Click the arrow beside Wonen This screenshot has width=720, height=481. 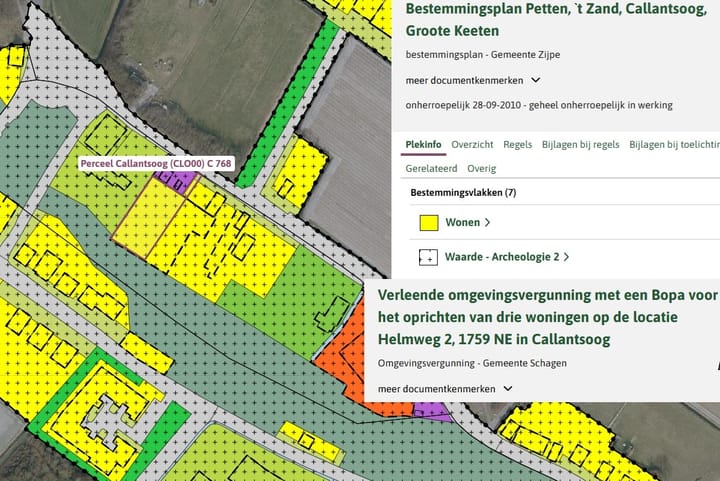click(487, 223)
